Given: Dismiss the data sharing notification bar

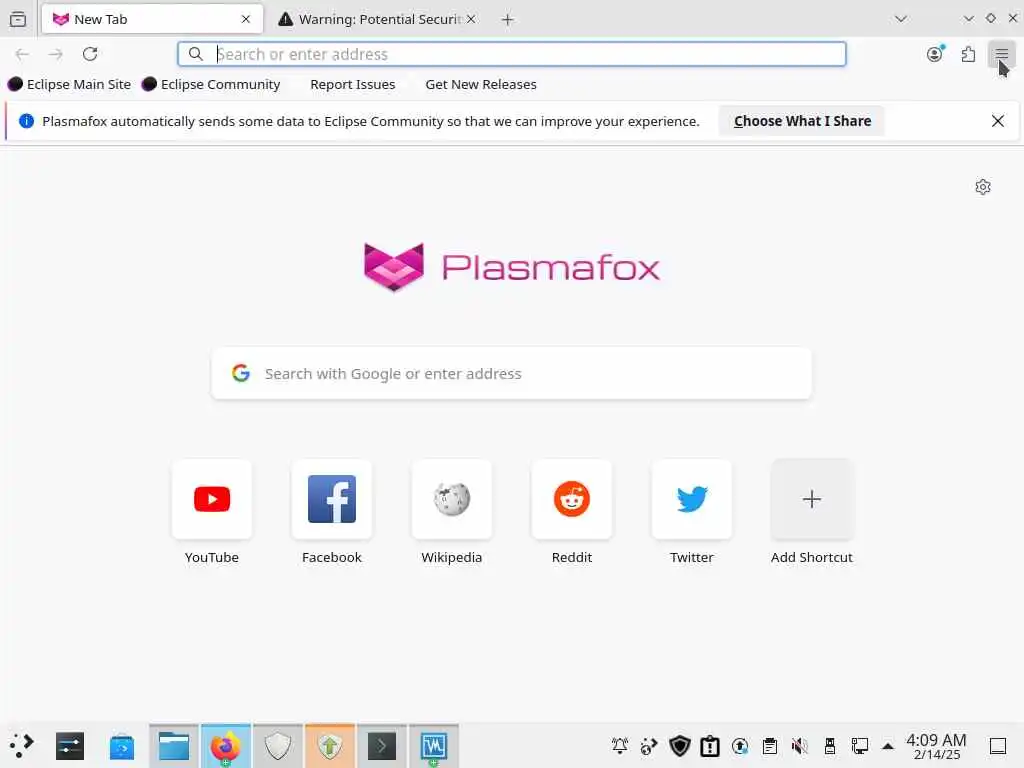Looking at the screenshot, I should click(997, 121).
